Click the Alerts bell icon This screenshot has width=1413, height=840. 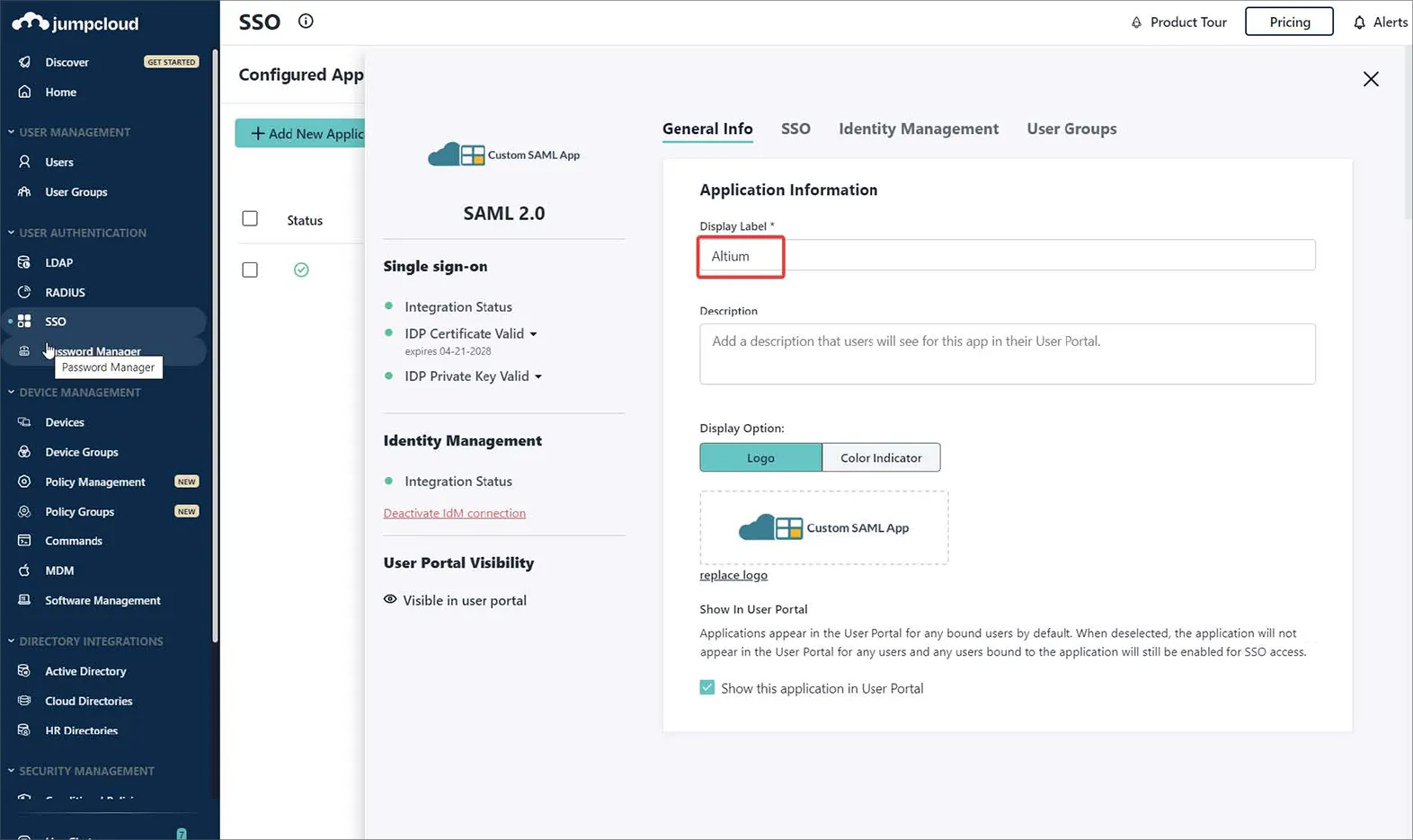pyautogui.click(x=1359, y=22)
